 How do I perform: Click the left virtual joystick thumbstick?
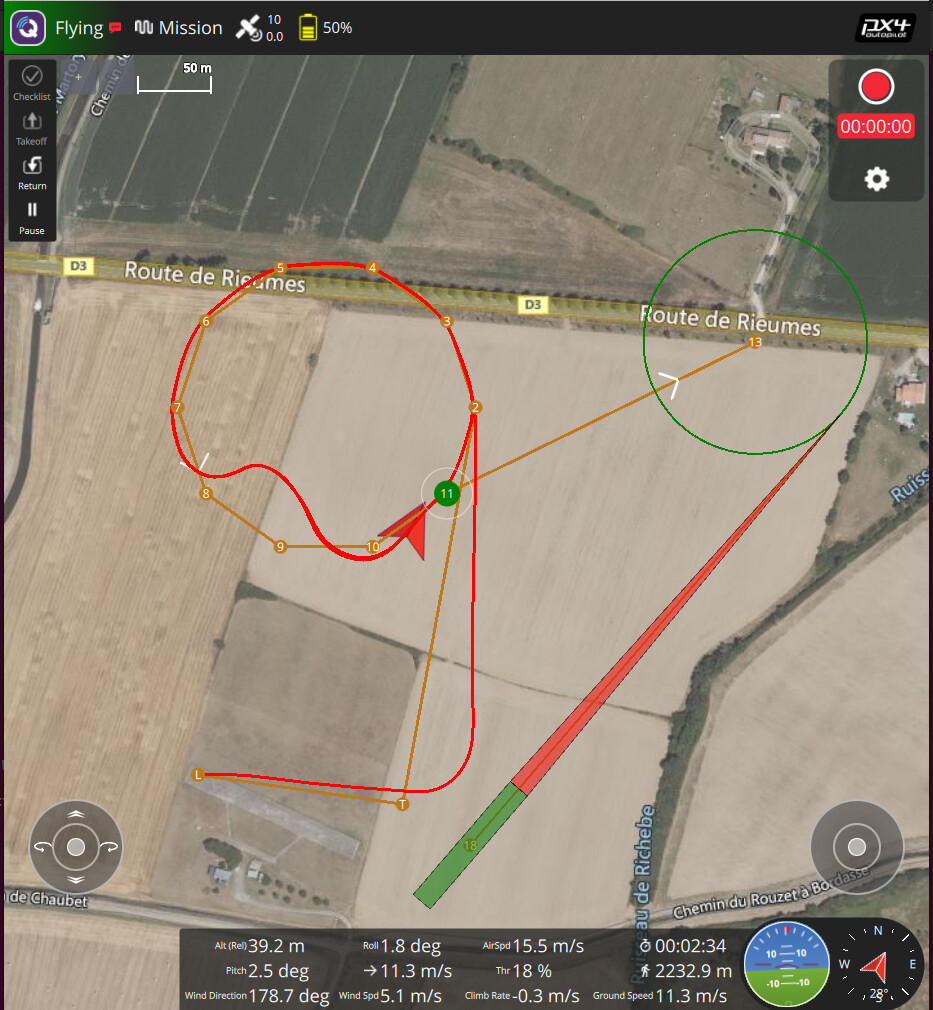point(76,846)
